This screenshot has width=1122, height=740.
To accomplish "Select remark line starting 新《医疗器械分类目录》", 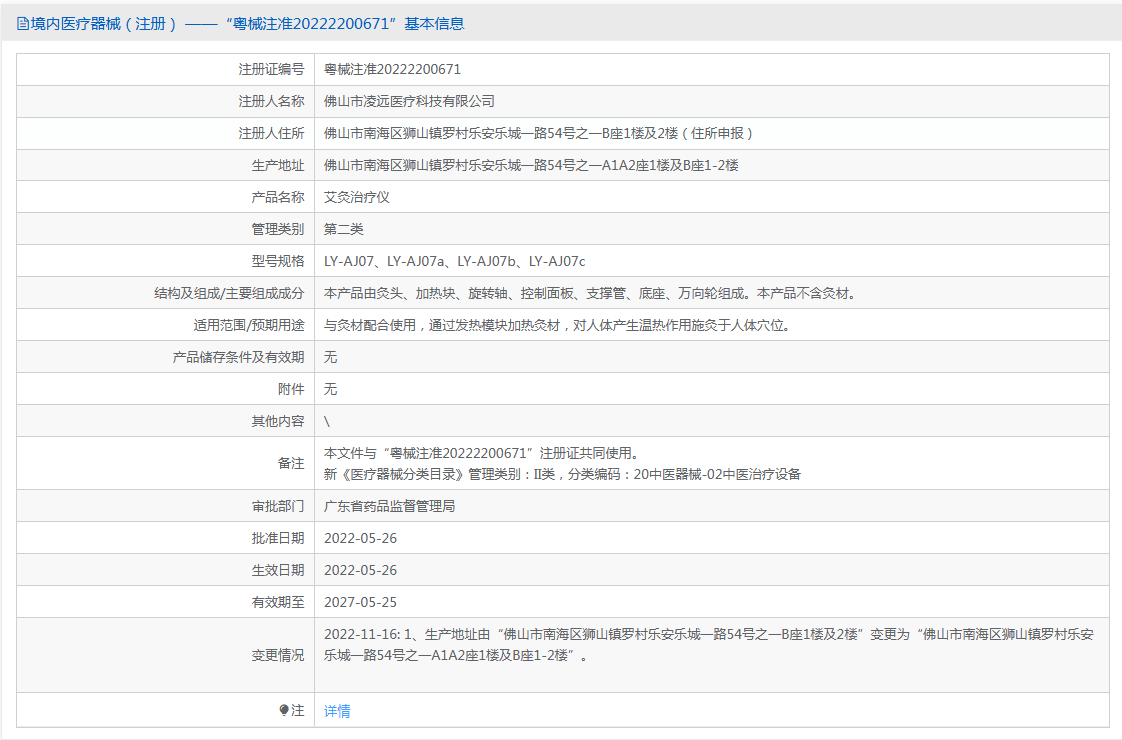I will 562,474.
